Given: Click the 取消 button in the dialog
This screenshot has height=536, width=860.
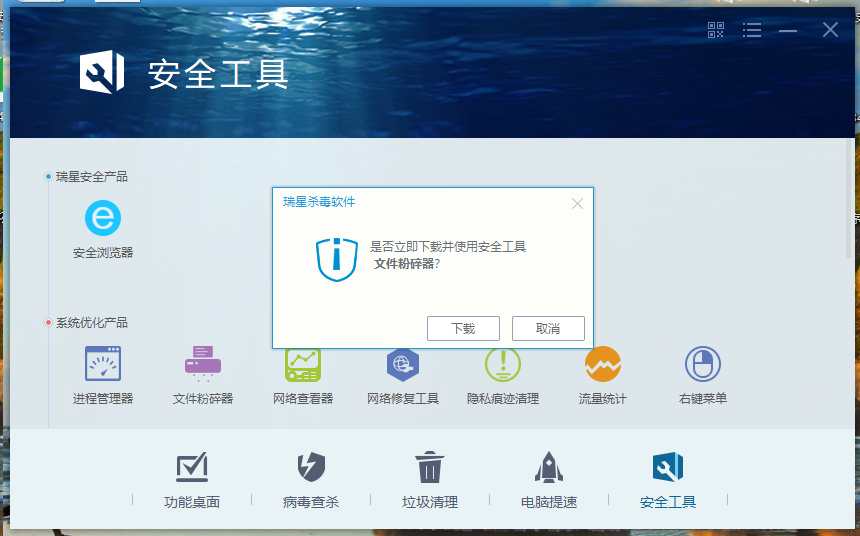Looking at the screenshot, I should coord(548,328).
